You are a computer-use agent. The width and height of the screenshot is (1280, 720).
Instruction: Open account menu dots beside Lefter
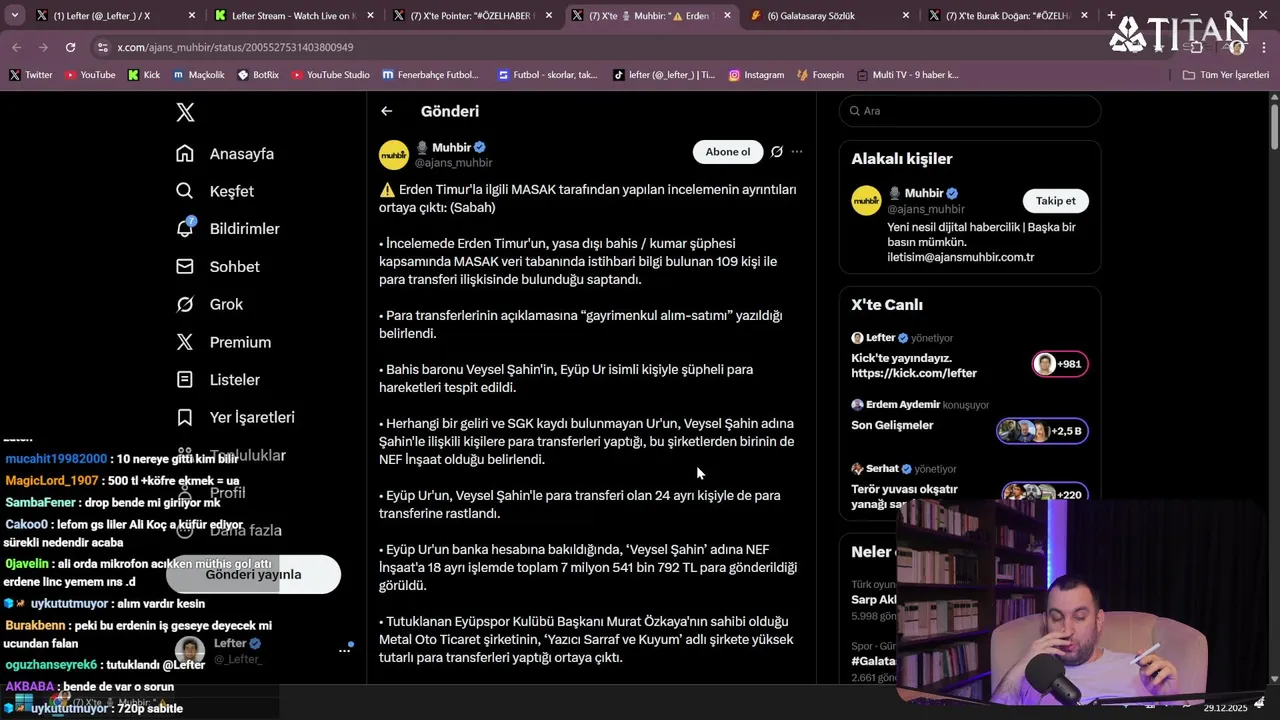pos(344,650)
